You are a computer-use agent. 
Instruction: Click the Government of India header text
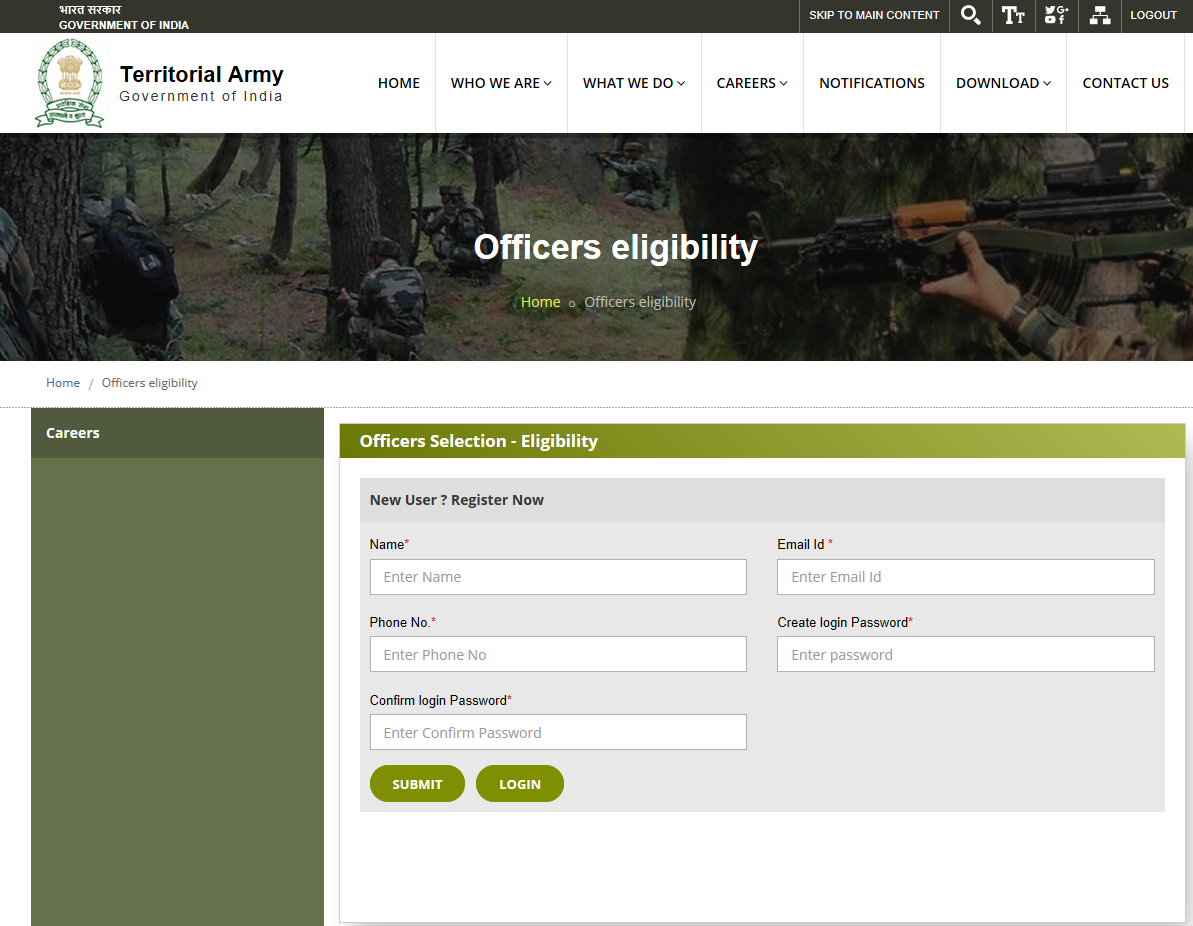point(124,25)
